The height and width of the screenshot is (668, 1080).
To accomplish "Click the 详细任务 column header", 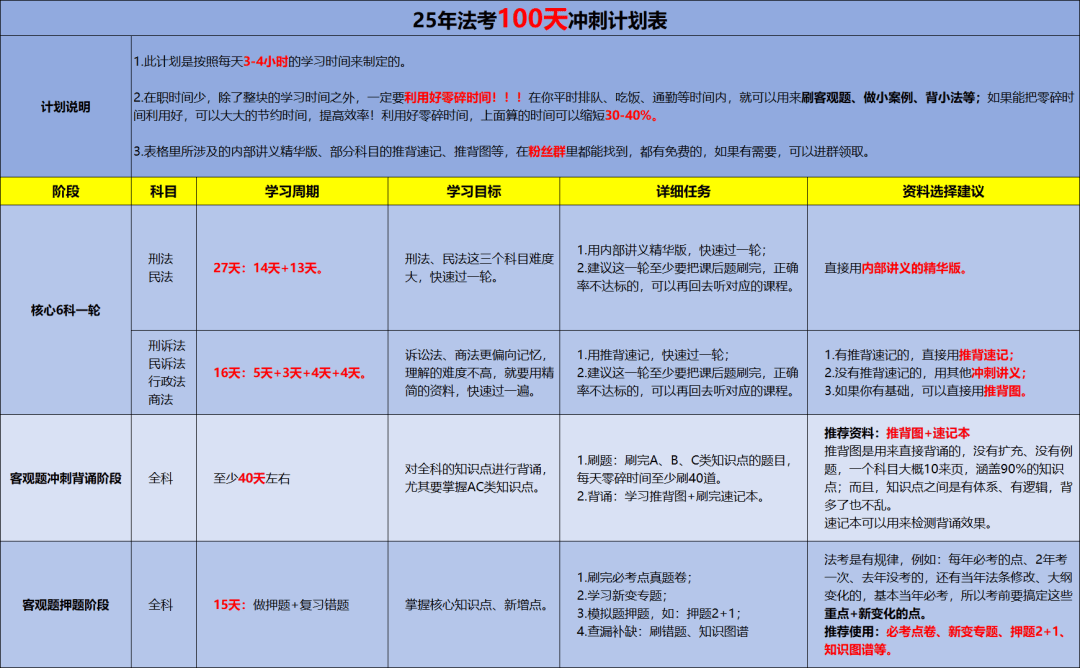I will [x=683, y=191].
